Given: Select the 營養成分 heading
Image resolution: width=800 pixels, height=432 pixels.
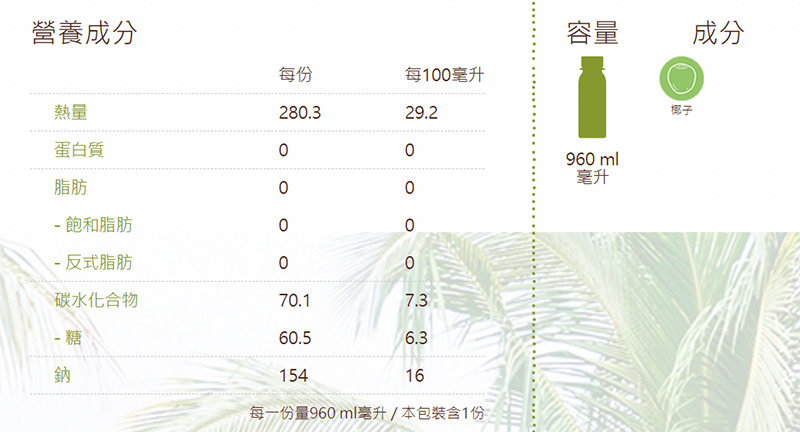Looking at the screenshot, I should (84, 33).
